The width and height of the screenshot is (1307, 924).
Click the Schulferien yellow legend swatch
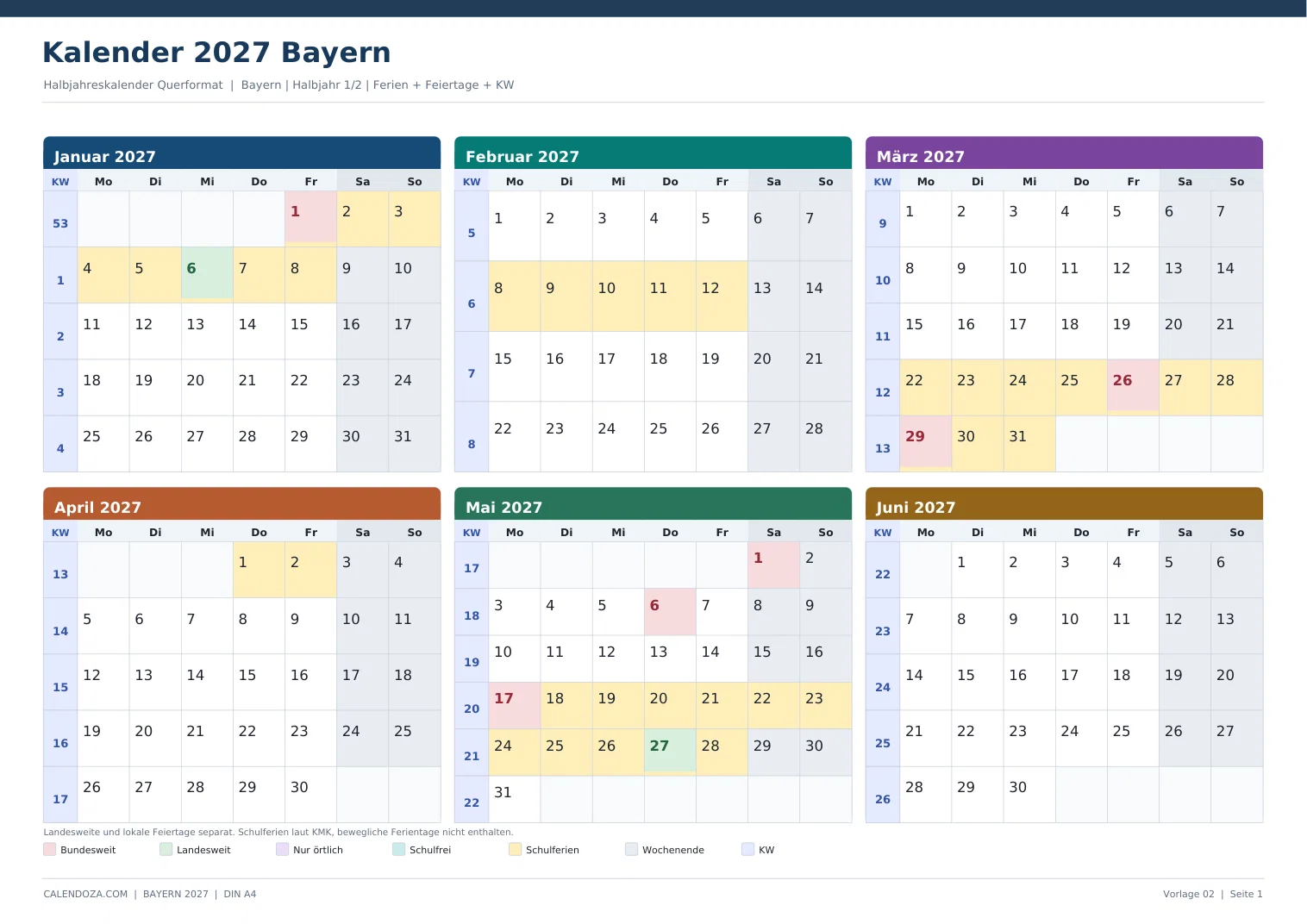tap(515, 849)
